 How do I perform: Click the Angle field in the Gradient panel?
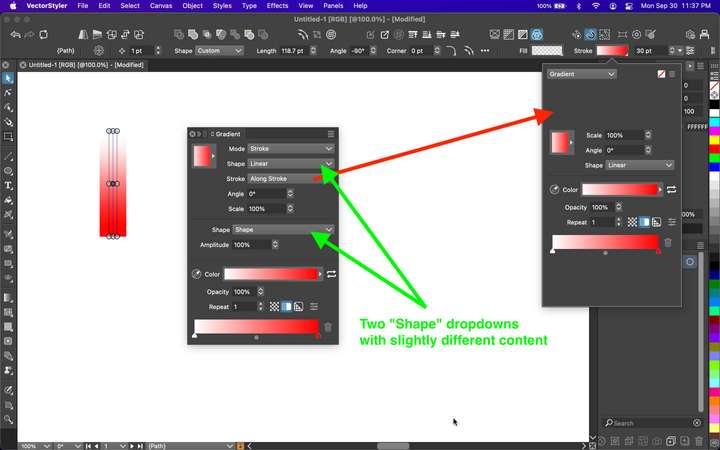coord(267,194)
